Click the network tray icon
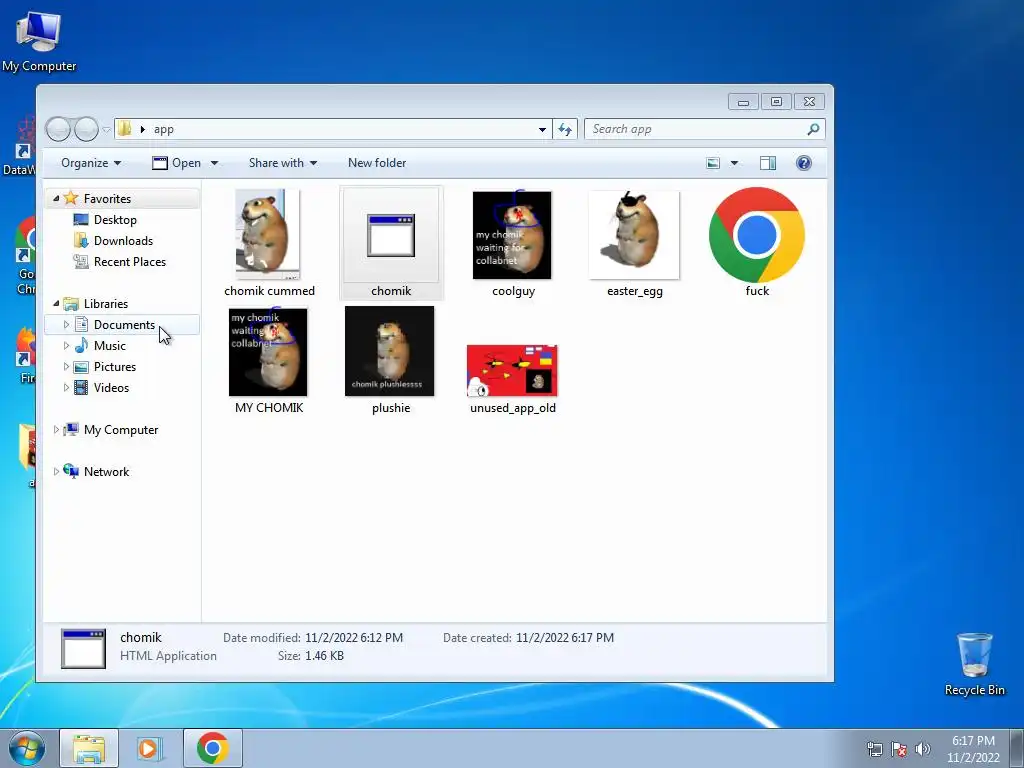The height and width of the screenshot is (768, 1024). click(874, 749)
